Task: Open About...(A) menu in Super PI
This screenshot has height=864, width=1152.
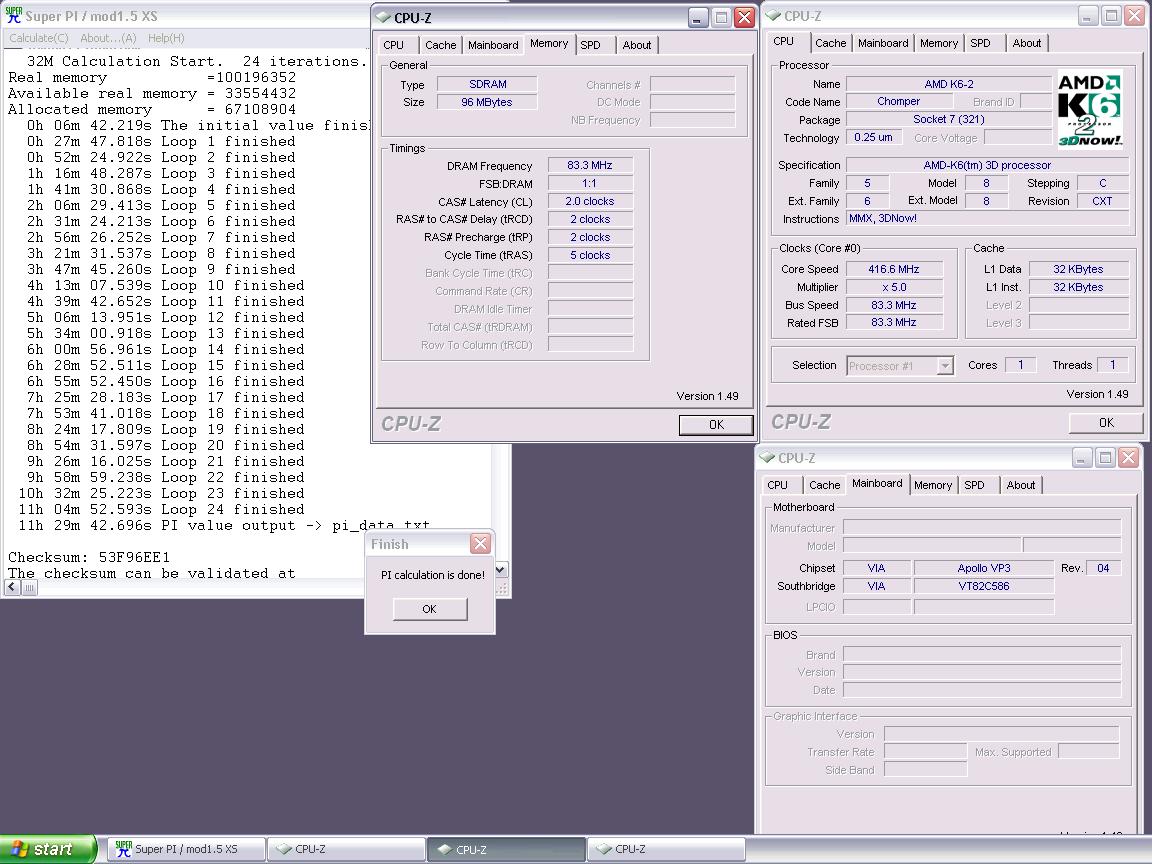Action: click(108, 38)
